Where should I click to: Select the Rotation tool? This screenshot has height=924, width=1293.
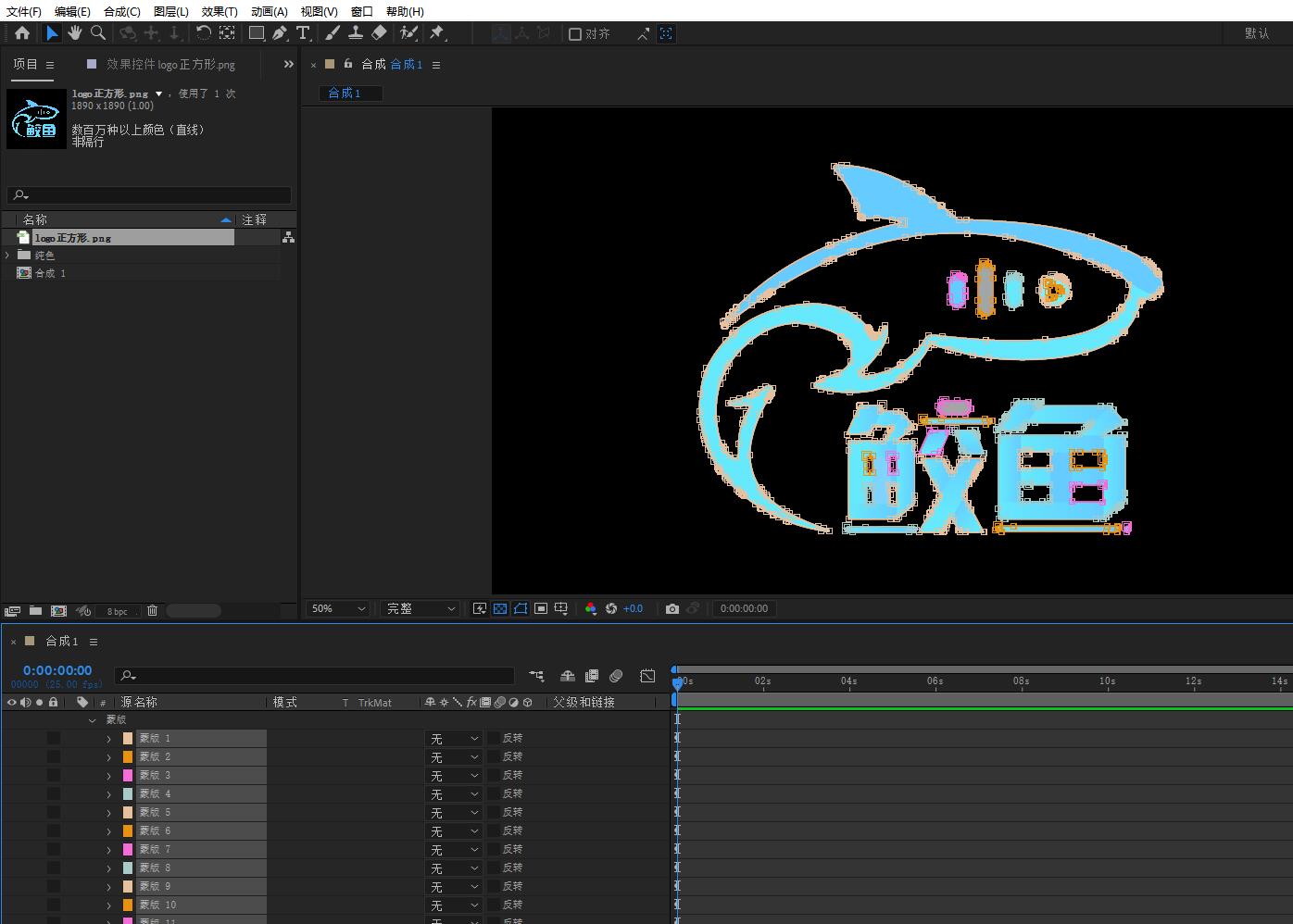pos(204,33)
